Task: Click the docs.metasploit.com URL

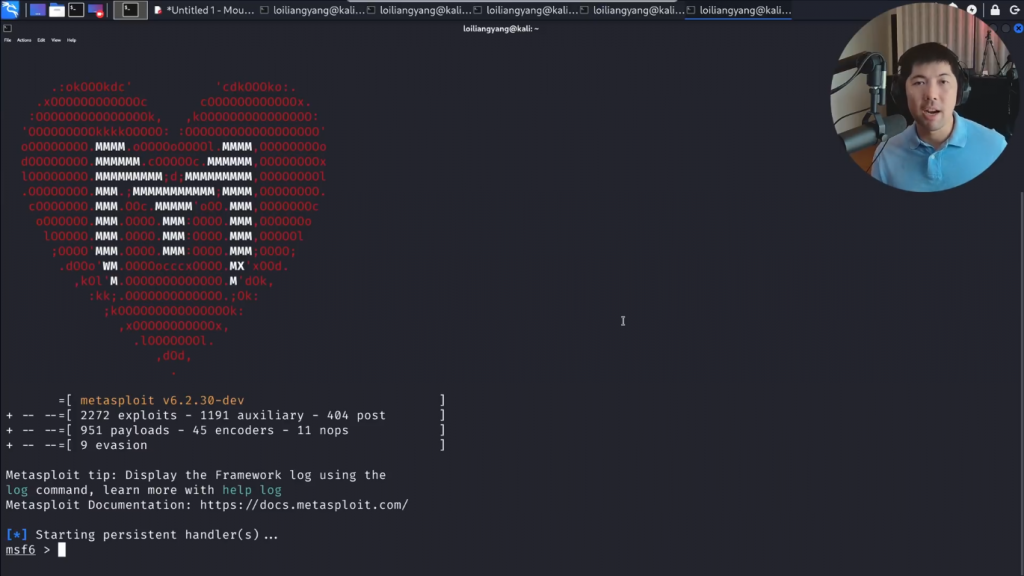Action: click(x=304, y=505)
